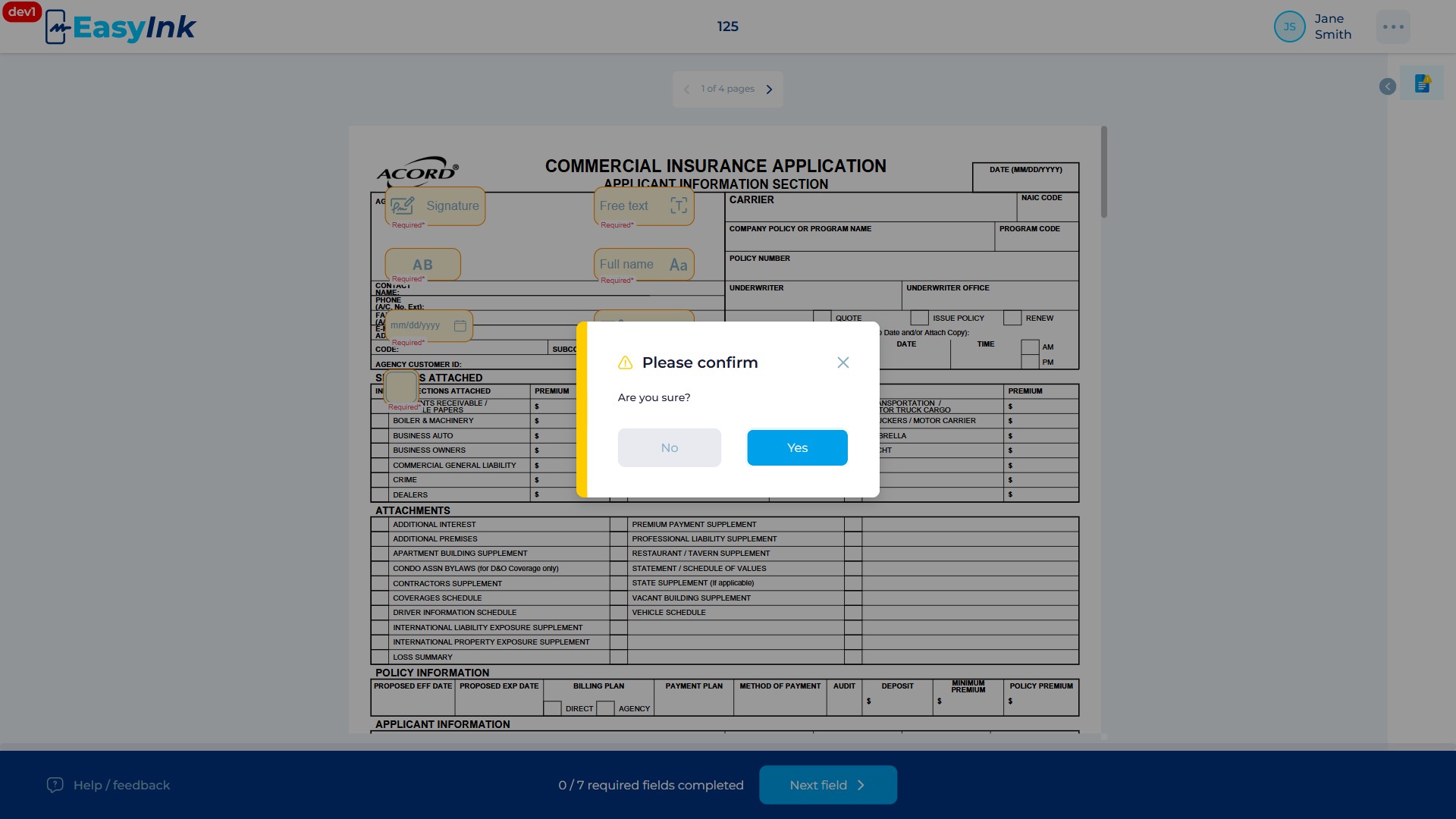The width and height of the screenshot is (1456, 819).
Task: Go to the next document page
Action: pos(769,89)
